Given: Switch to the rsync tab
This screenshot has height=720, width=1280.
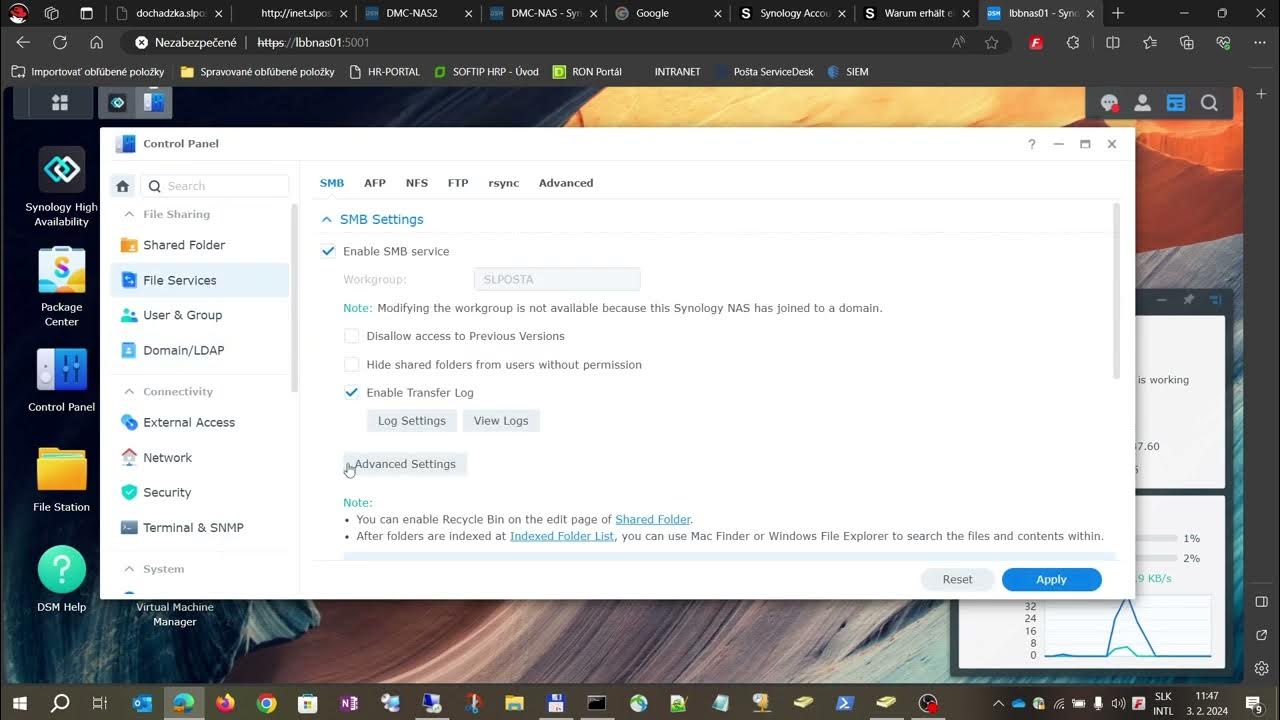Looking at the screenshot, I should 504,183.
